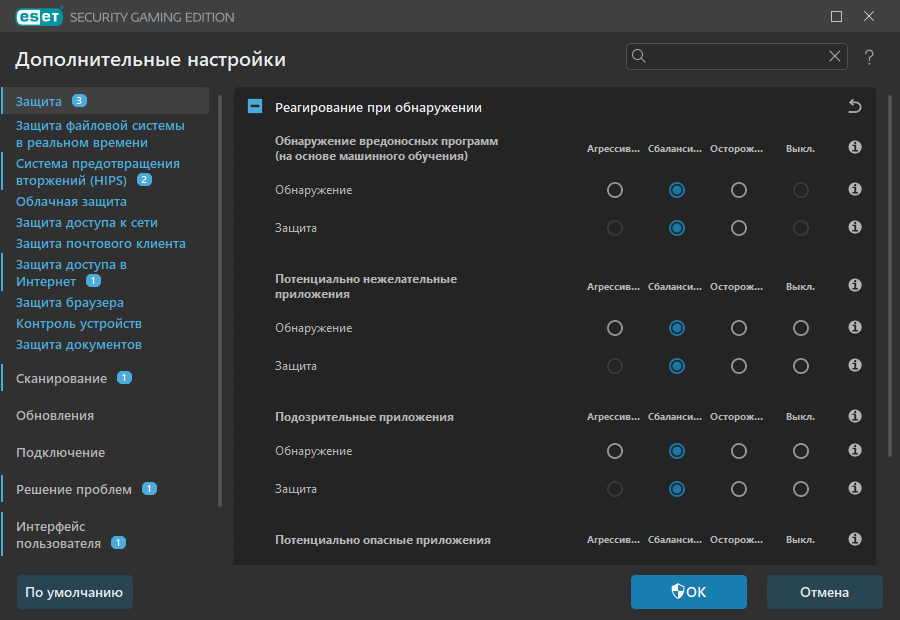The height and width of the screenshot is (620, 900).
Task: Maximize the ESET settings window
Action: pos(836,17)
